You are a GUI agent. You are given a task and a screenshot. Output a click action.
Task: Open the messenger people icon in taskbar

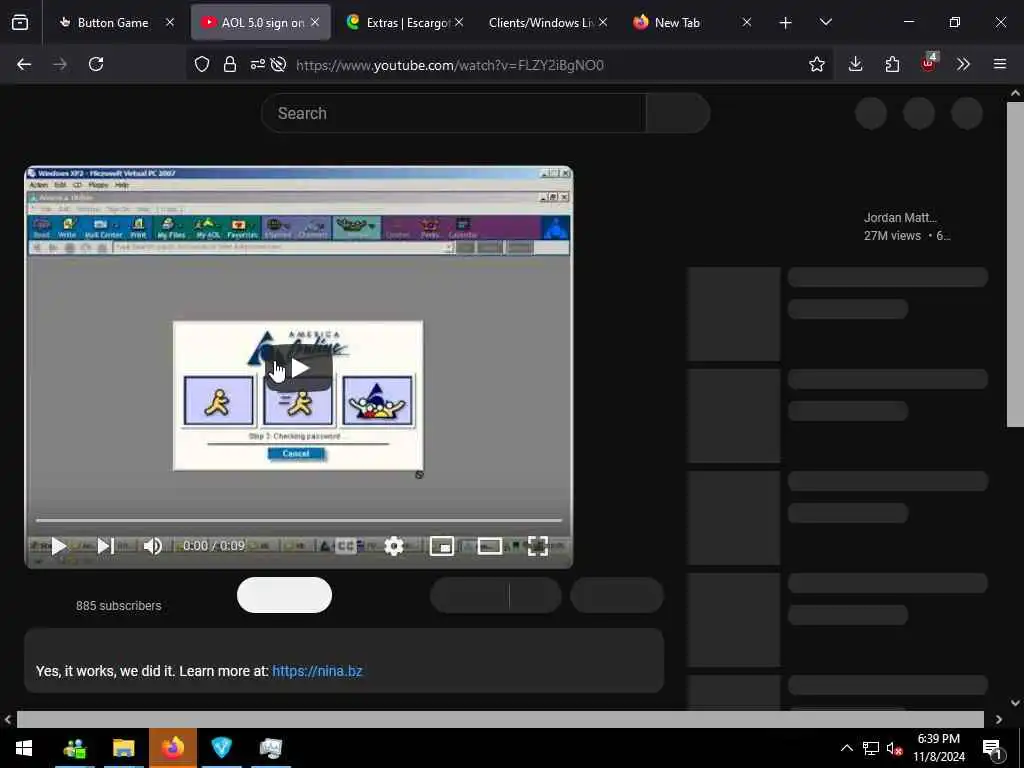(x=74, y=748)
